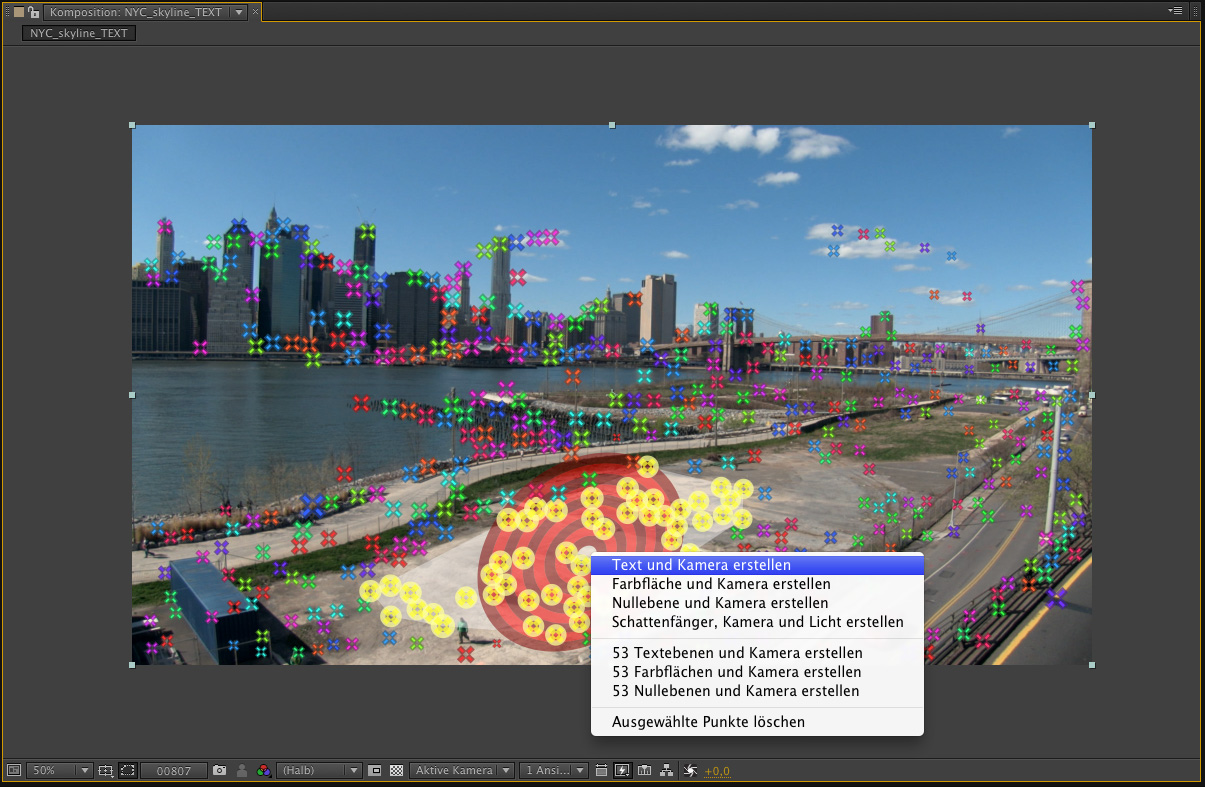Click the grid and guide options icon

[106, 771]
